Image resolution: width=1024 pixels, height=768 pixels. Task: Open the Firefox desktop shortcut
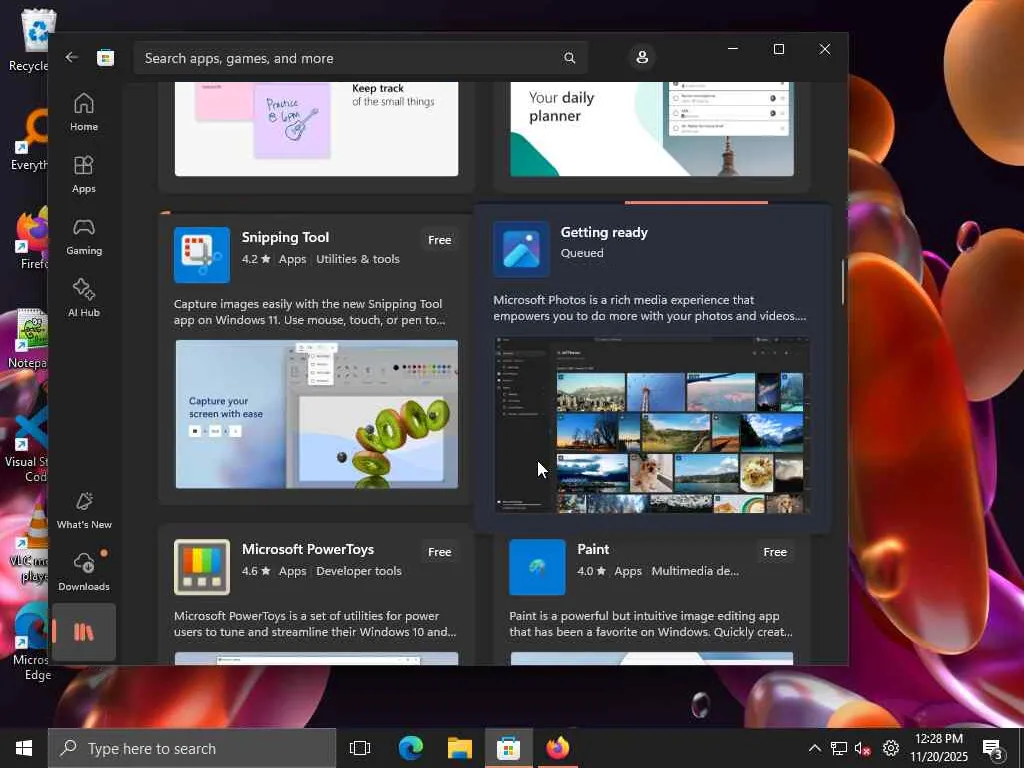click(x=31, y=240)
